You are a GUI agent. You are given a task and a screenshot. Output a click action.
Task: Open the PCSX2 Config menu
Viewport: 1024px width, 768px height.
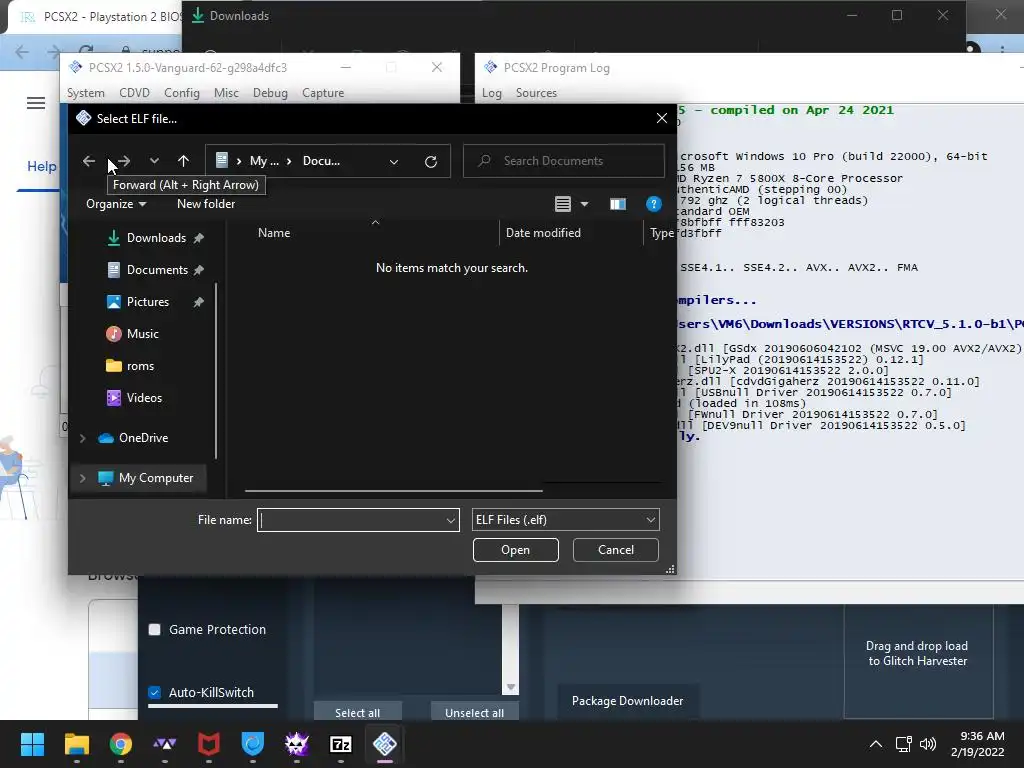(182, 93)
